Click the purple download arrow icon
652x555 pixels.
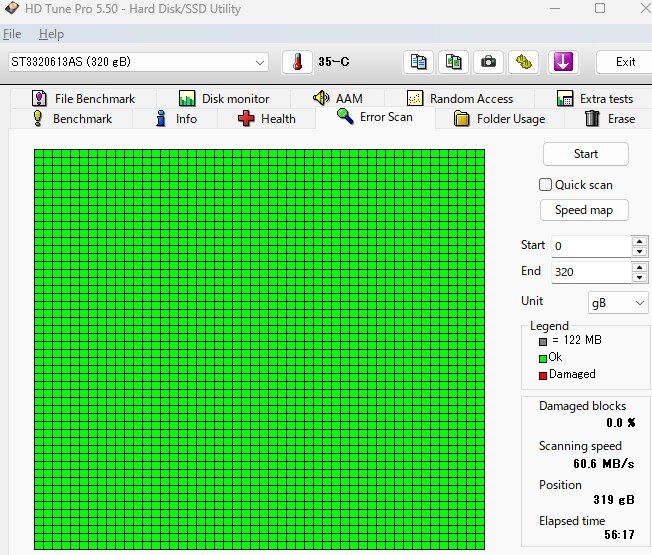coord(563,62)
